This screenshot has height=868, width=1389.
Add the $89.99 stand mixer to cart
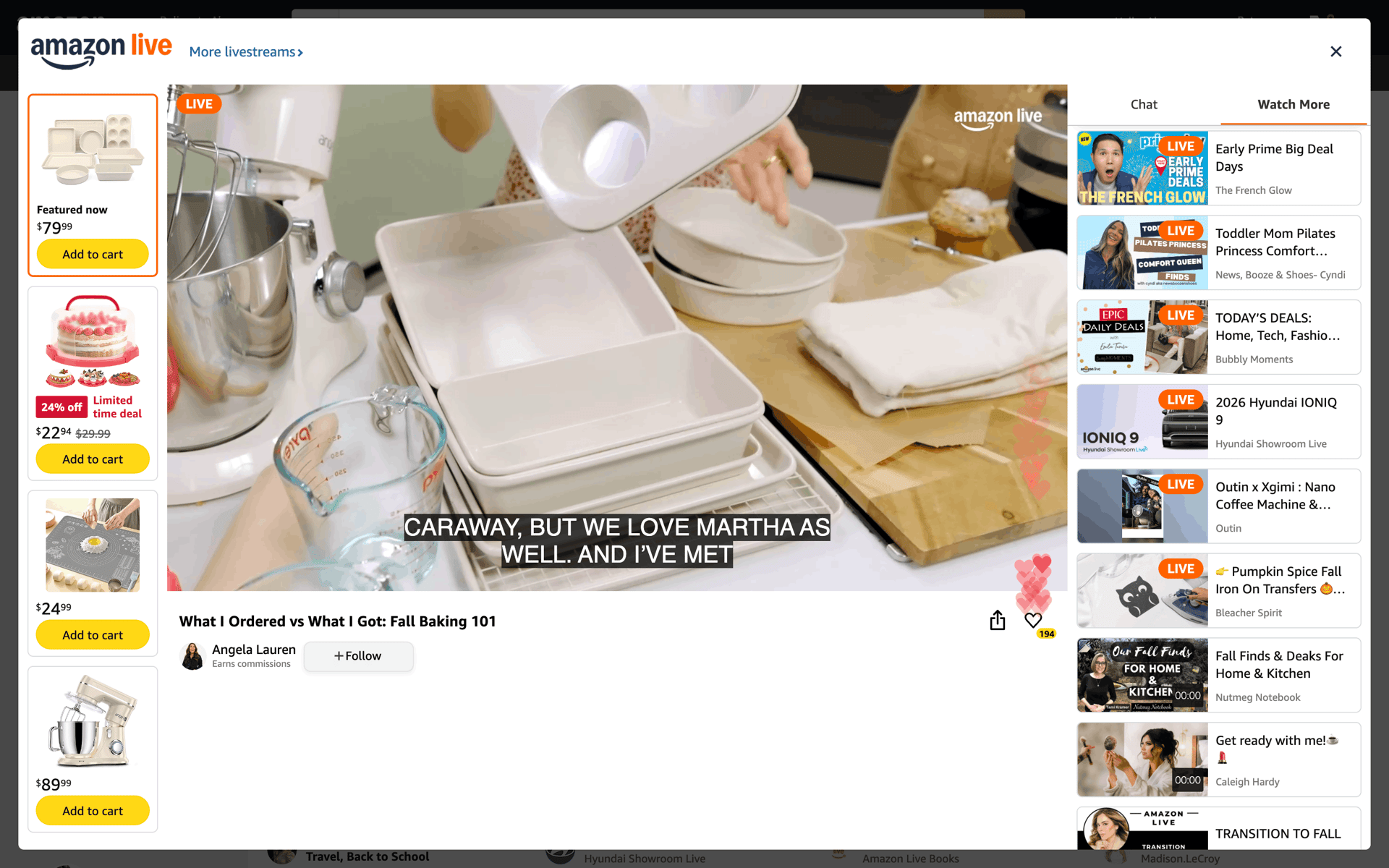(x=93, y=810)
